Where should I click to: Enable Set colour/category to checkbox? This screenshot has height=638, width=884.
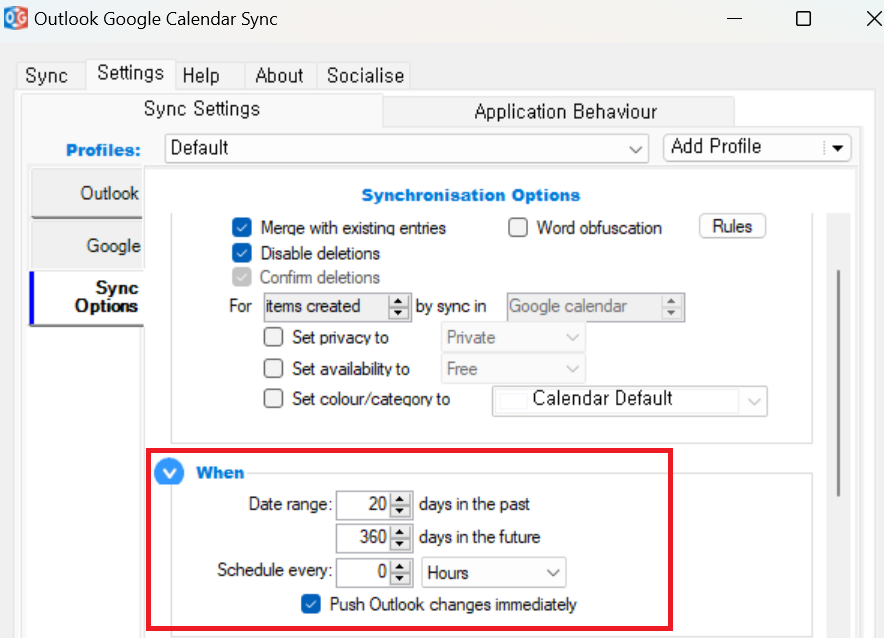click(273, 398)
